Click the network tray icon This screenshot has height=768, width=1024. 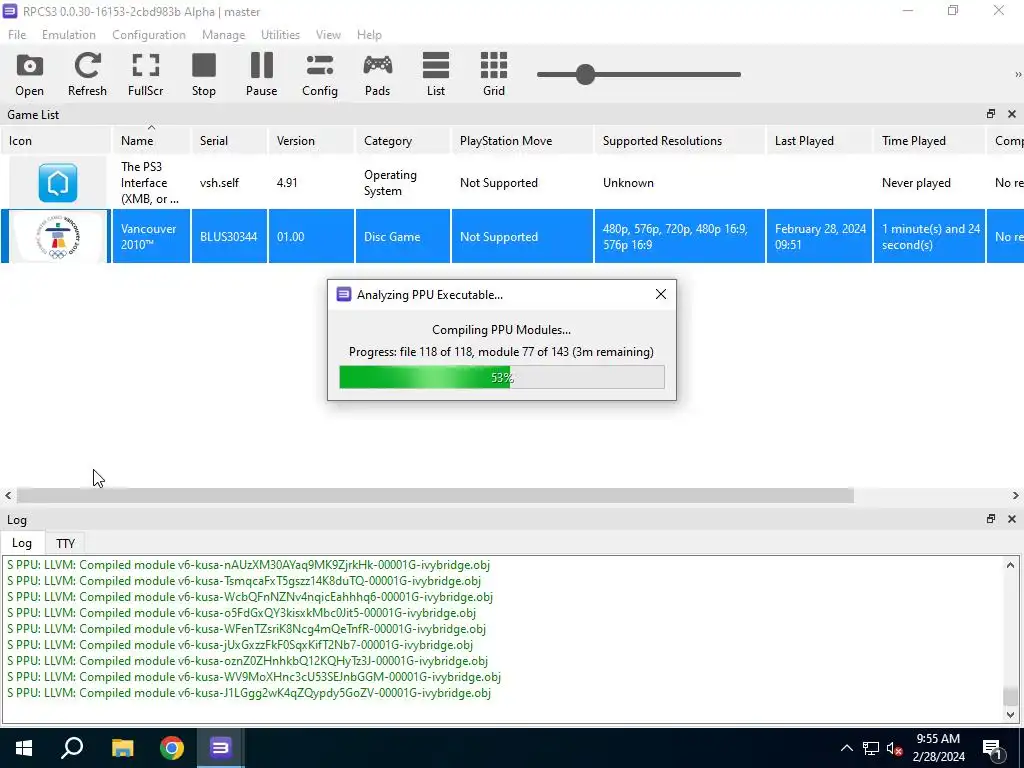[x=871, y=748]
